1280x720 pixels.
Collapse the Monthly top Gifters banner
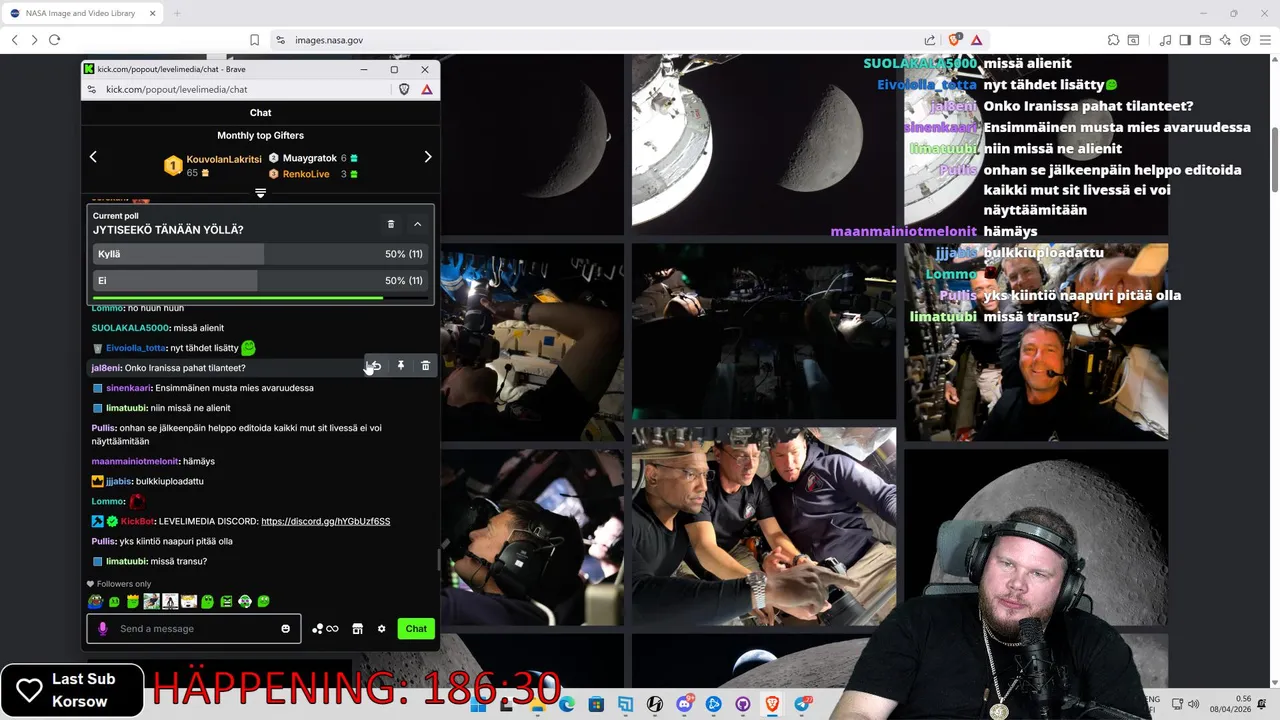point(260,193)
